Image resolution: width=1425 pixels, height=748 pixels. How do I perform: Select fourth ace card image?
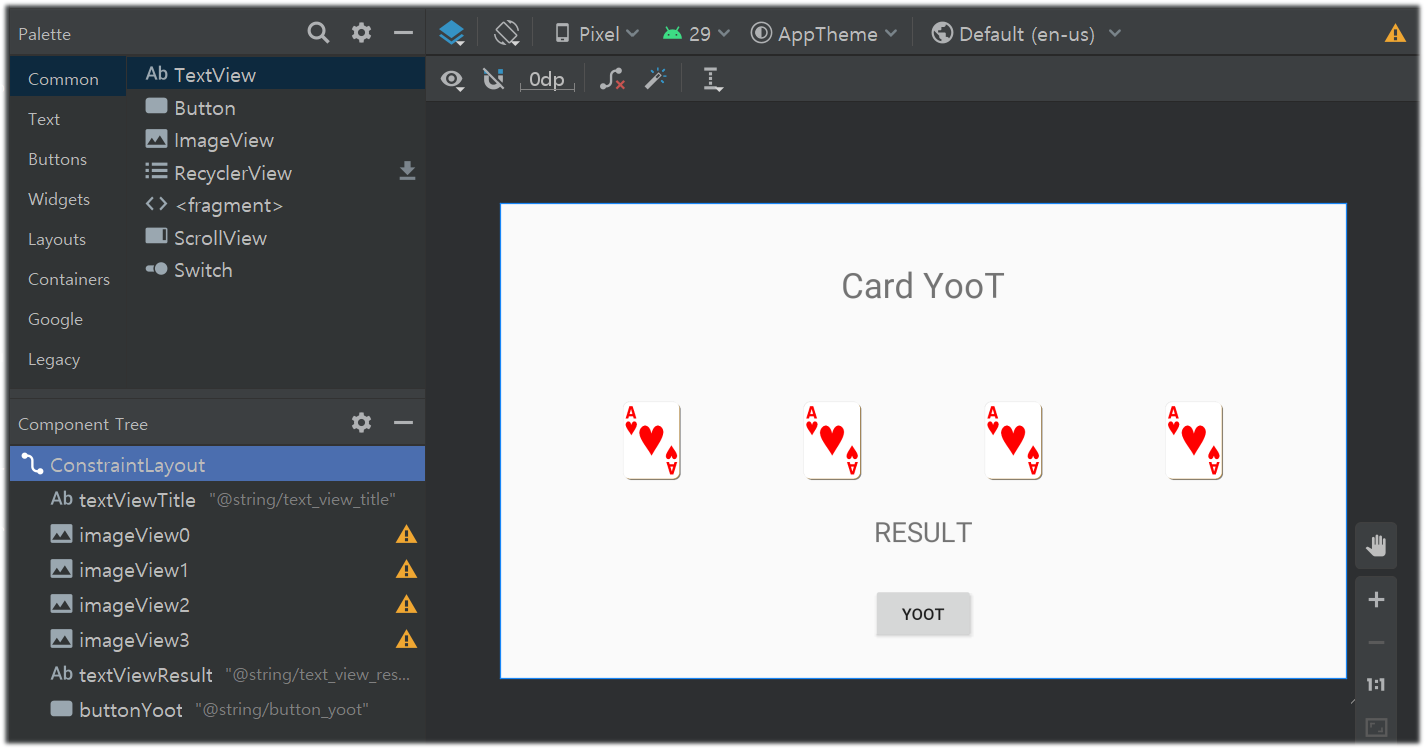point(1194,441)
